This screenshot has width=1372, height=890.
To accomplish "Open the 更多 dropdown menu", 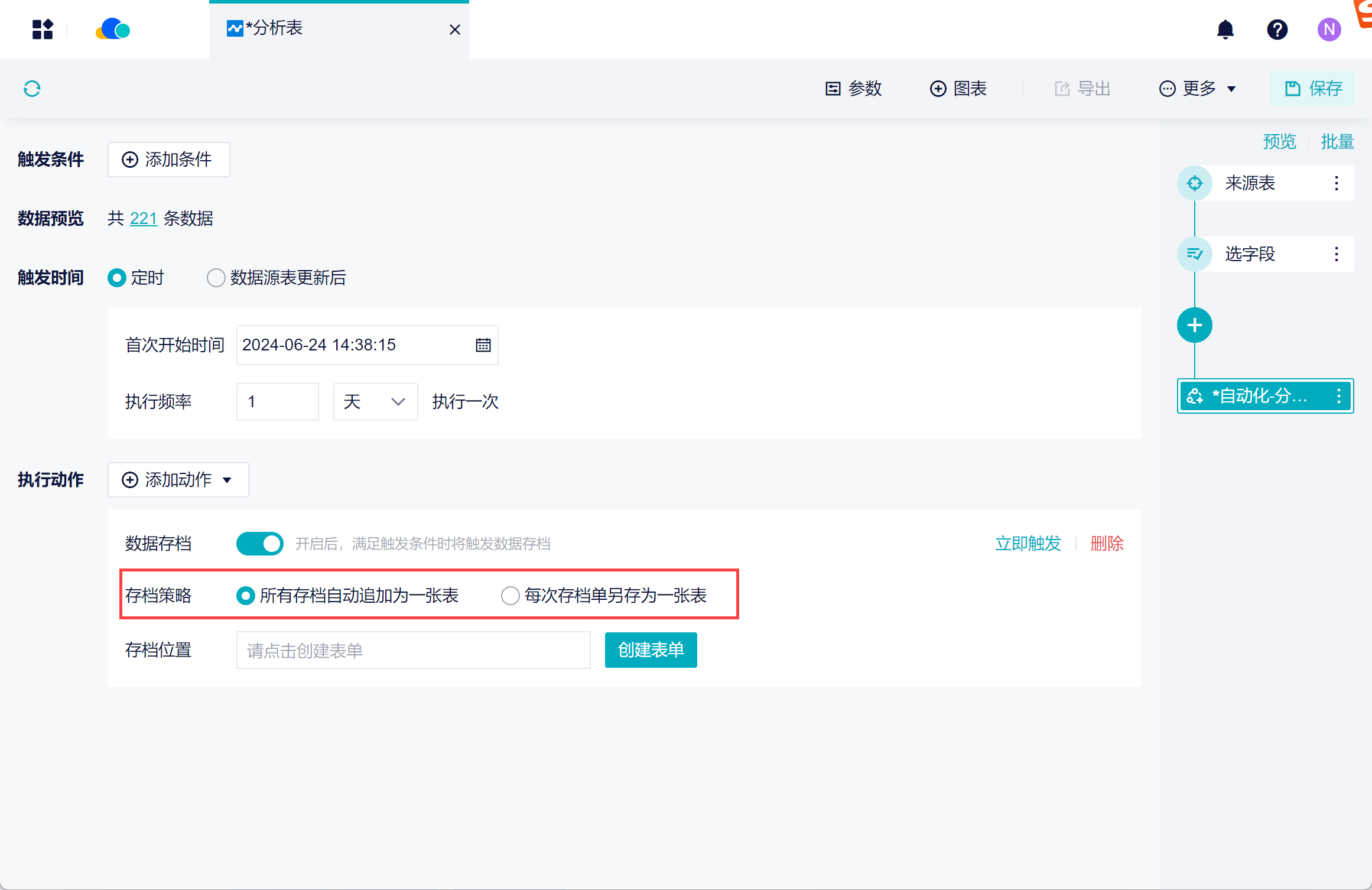I will click(x=1198, y=89).
